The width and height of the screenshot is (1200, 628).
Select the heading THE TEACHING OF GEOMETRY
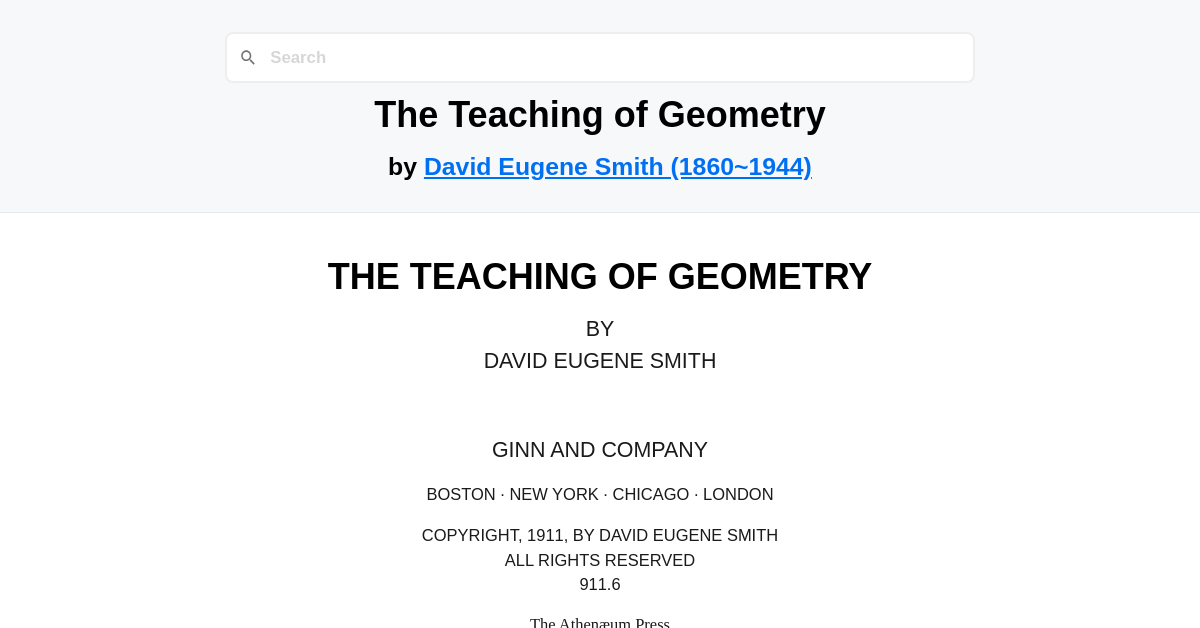600,277
